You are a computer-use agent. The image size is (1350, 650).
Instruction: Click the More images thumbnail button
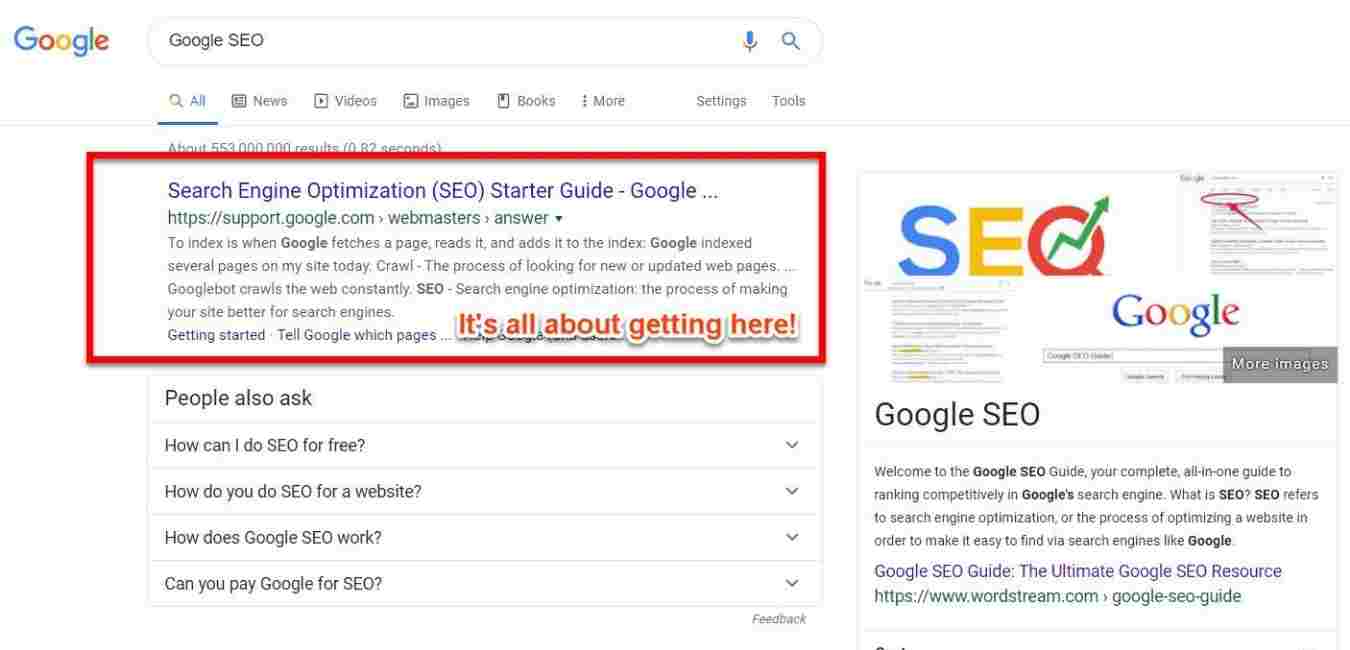(1279, 364)
